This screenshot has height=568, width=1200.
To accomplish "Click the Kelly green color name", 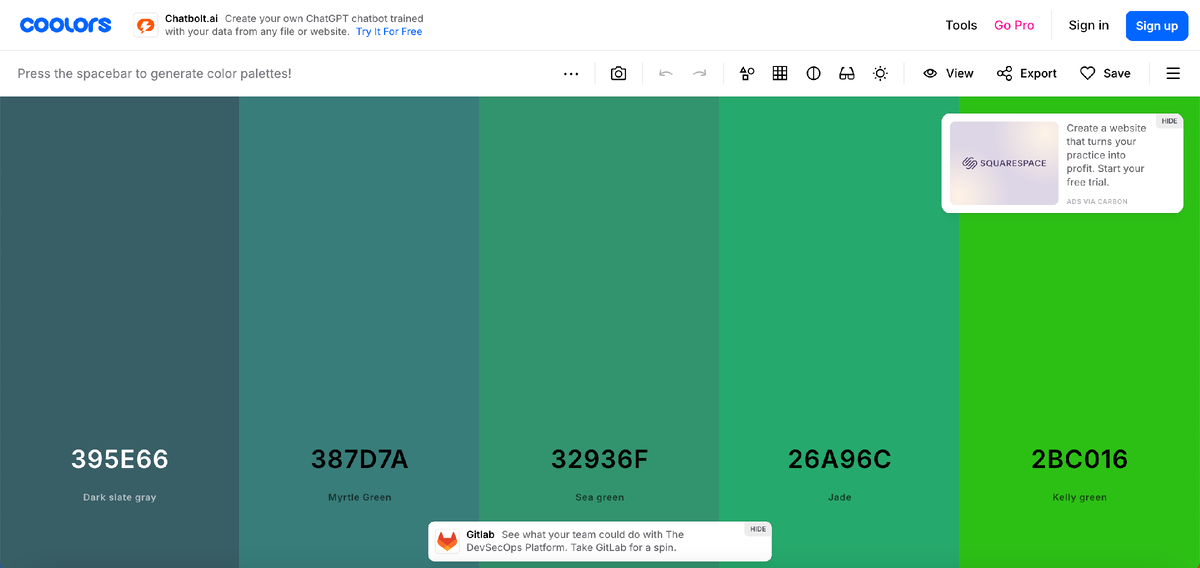I will point(1080,497).
